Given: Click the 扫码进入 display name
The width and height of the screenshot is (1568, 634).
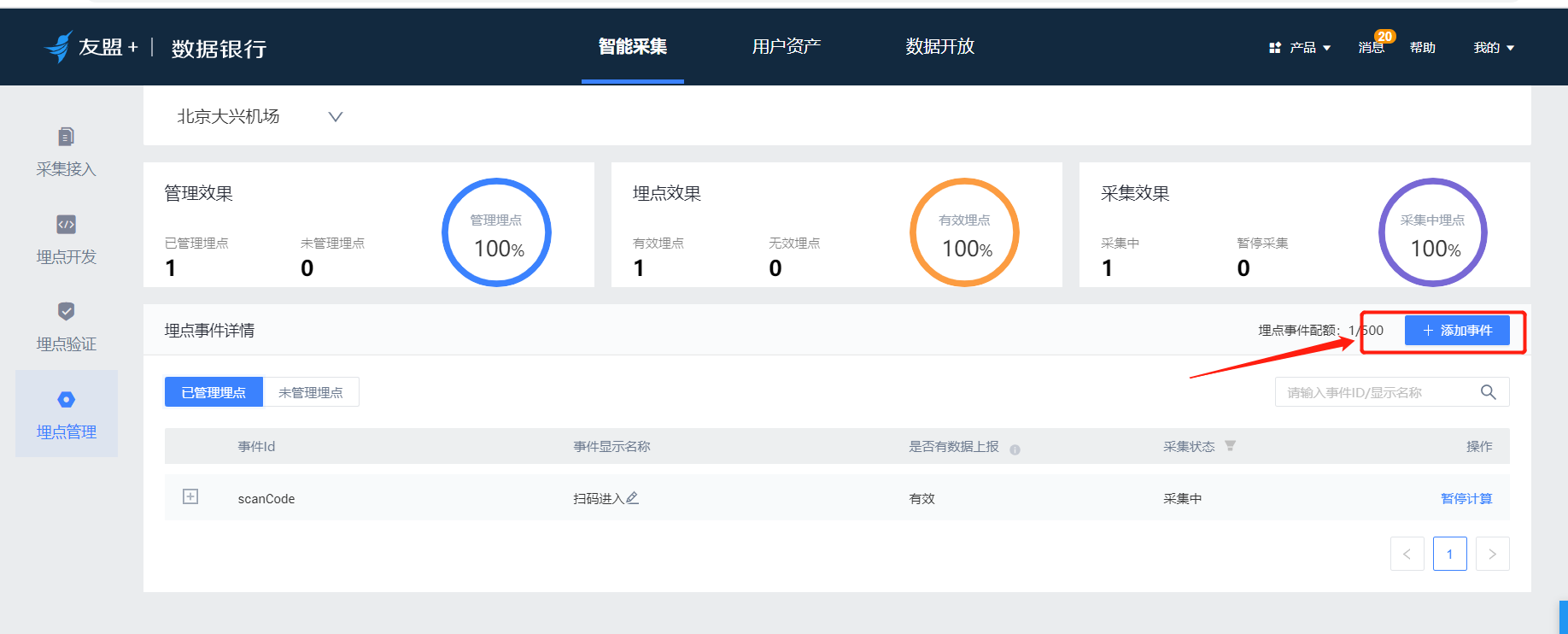Looking at the screenshot, I should pyautogui.click(x=599, y=498).
